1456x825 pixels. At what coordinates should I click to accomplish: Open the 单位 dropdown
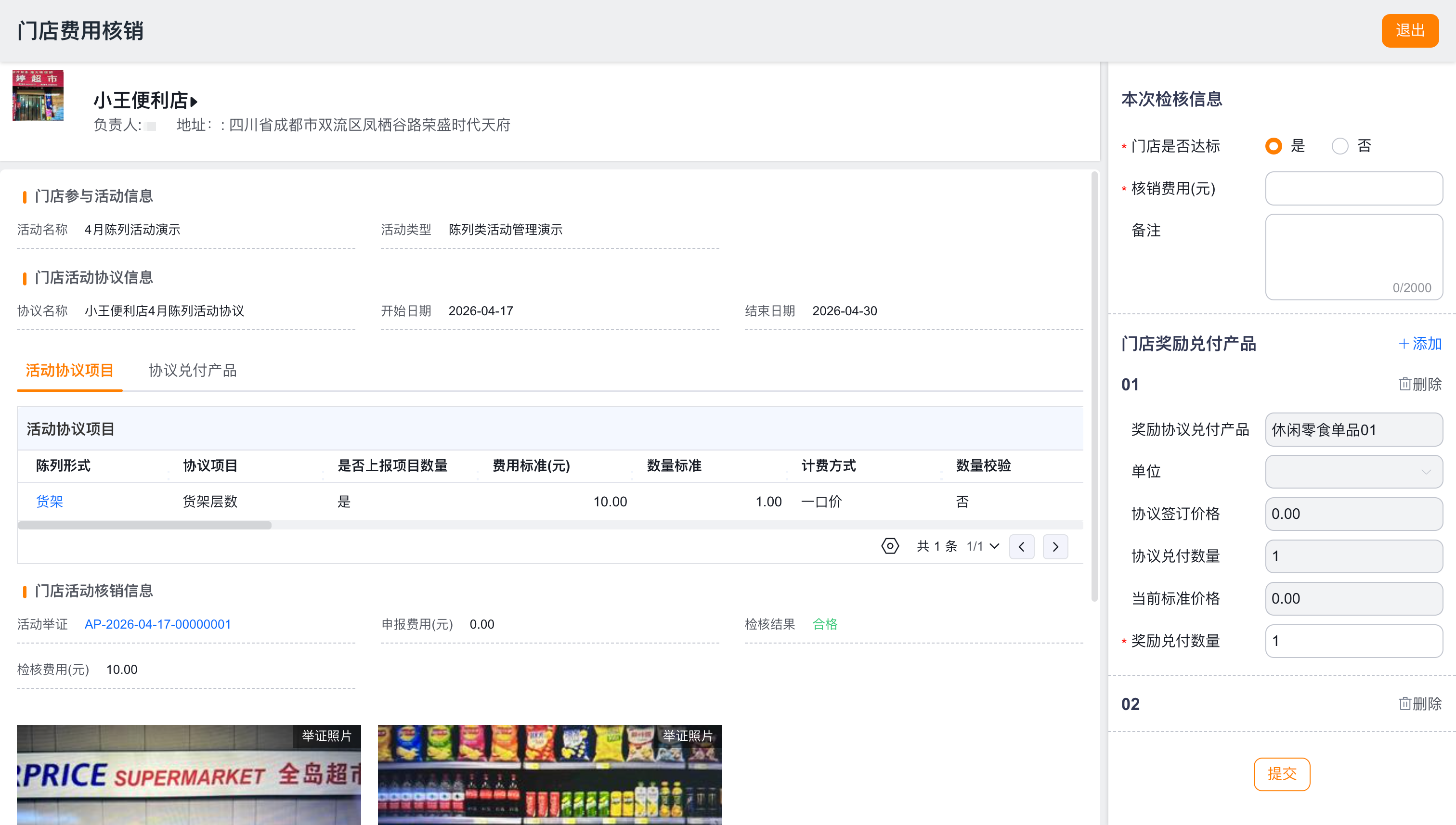(1353, 471)
